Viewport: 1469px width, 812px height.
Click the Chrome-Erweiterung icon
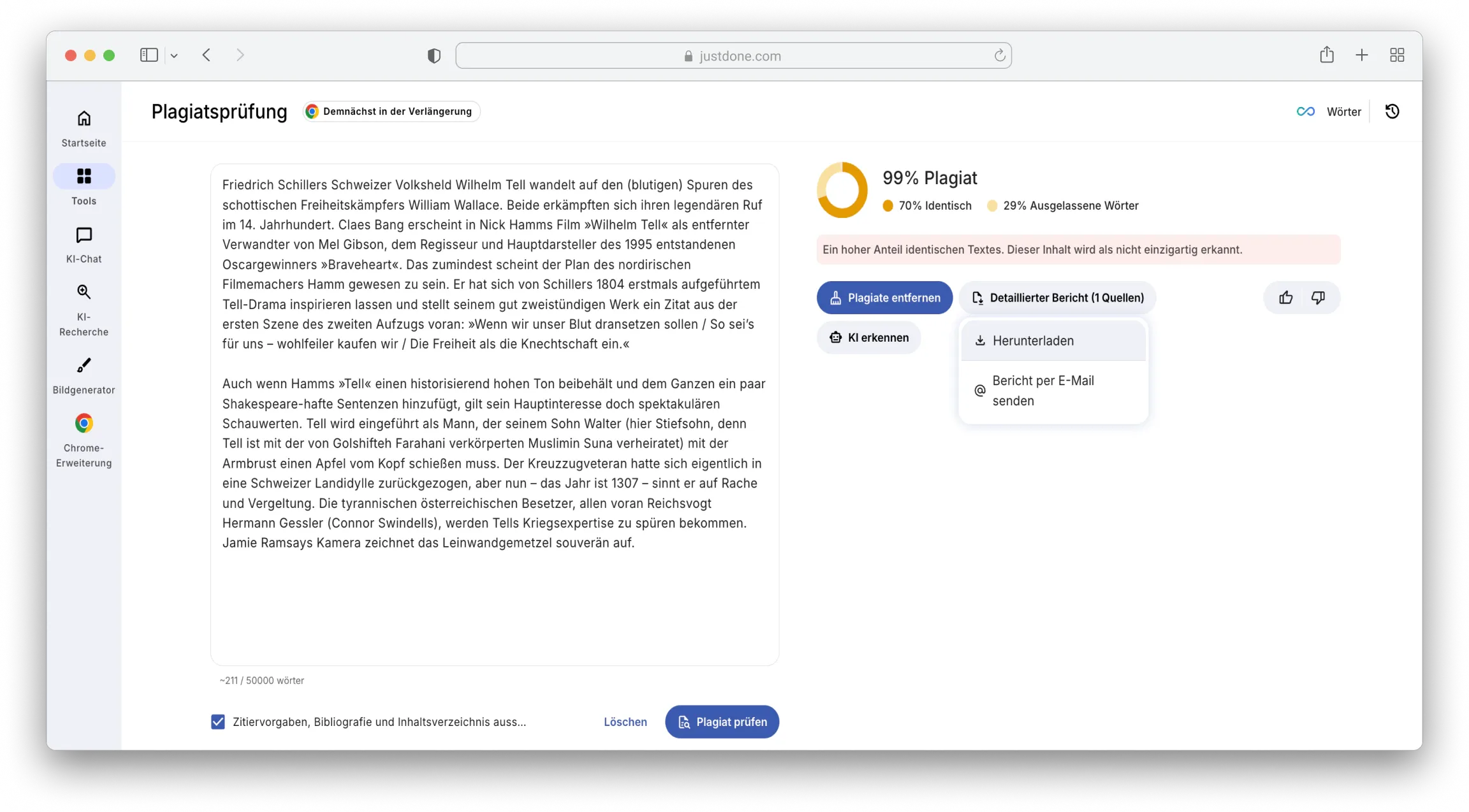[x=84, y=423]
